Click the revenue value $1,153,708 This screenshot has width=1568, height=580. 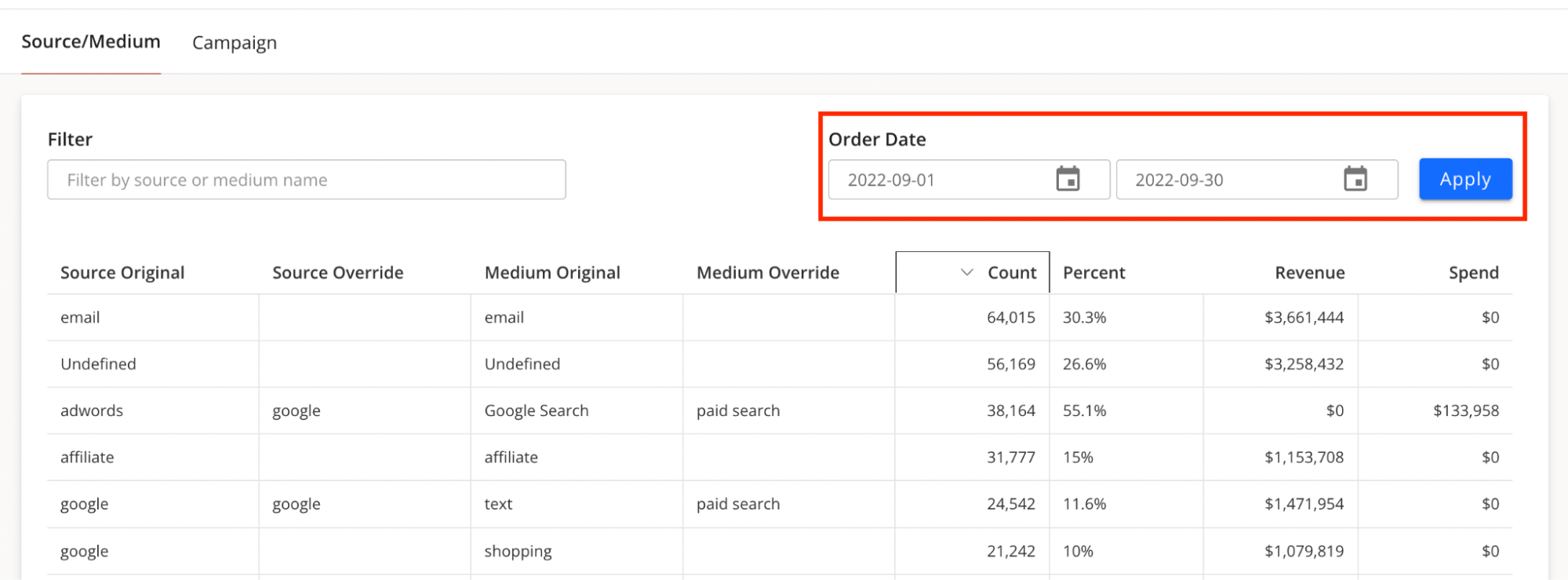(x=1304, y=457)
